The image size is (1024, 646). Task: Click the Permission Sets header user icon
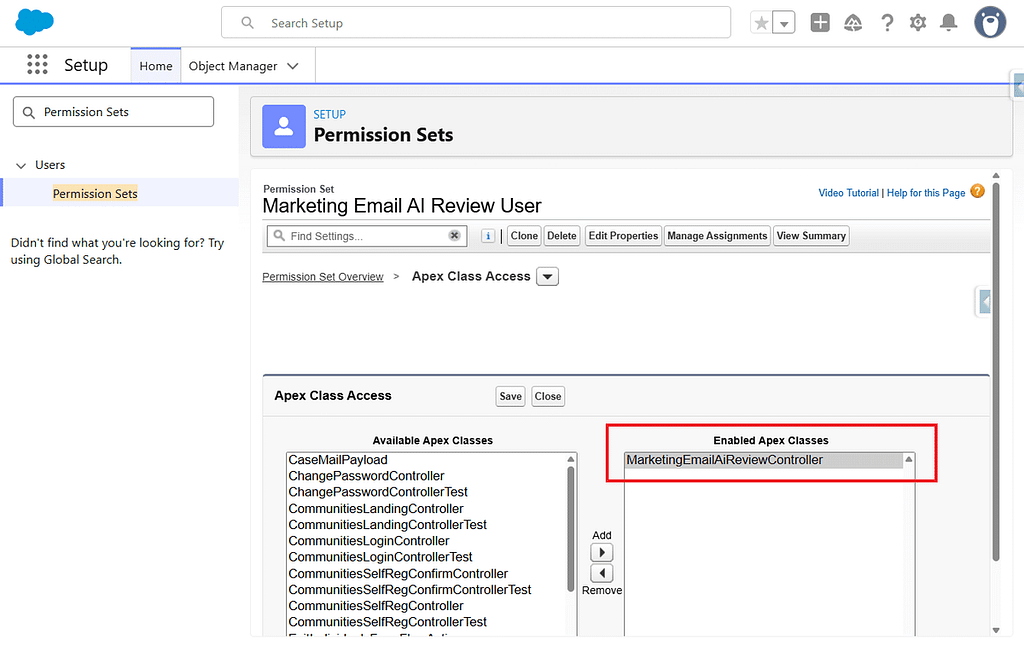[283, 126]
